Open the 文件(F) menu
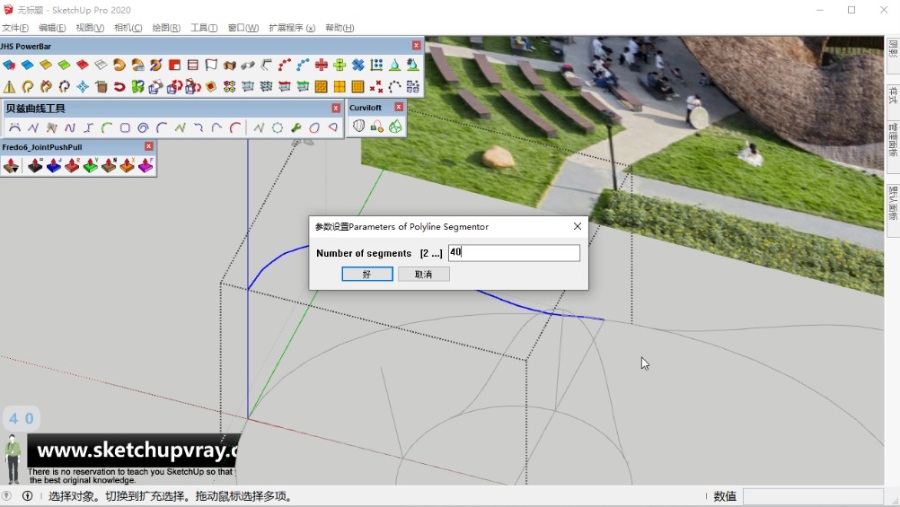This screenshot has height=507, width=900. (x=15, y=28)
